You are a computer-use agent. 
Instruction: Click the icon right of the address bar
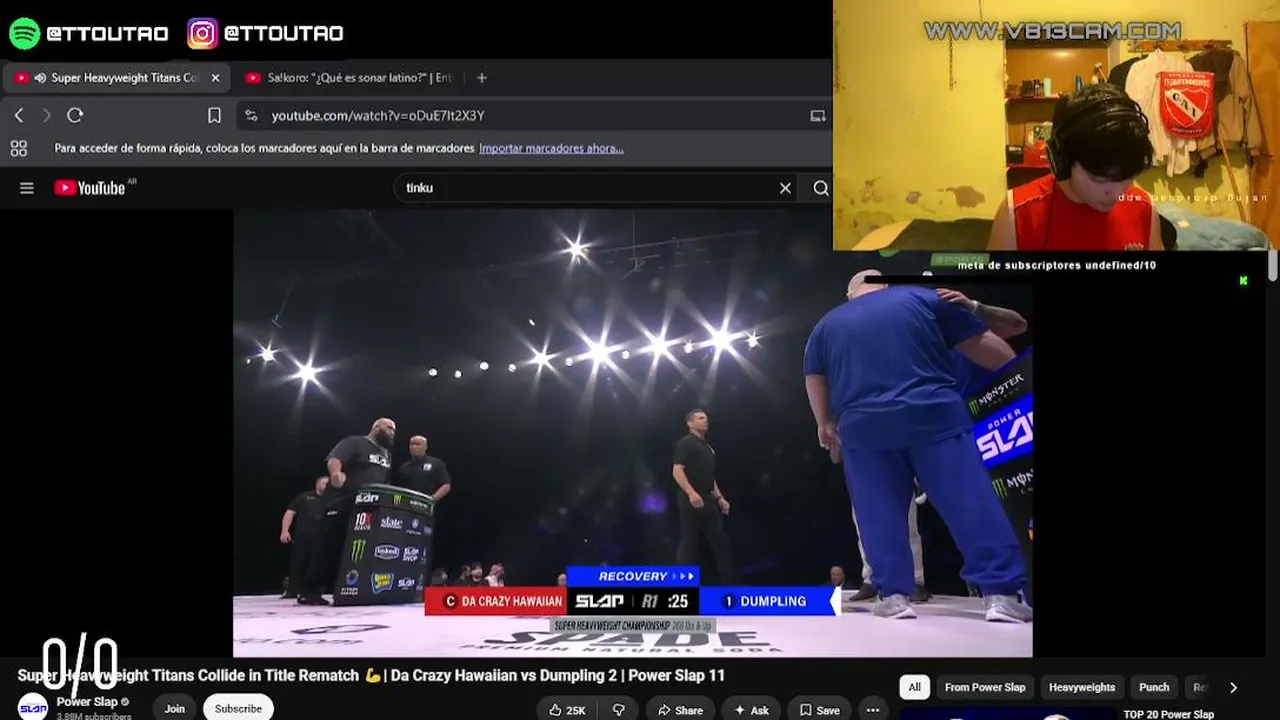click(x=818, y=116)
